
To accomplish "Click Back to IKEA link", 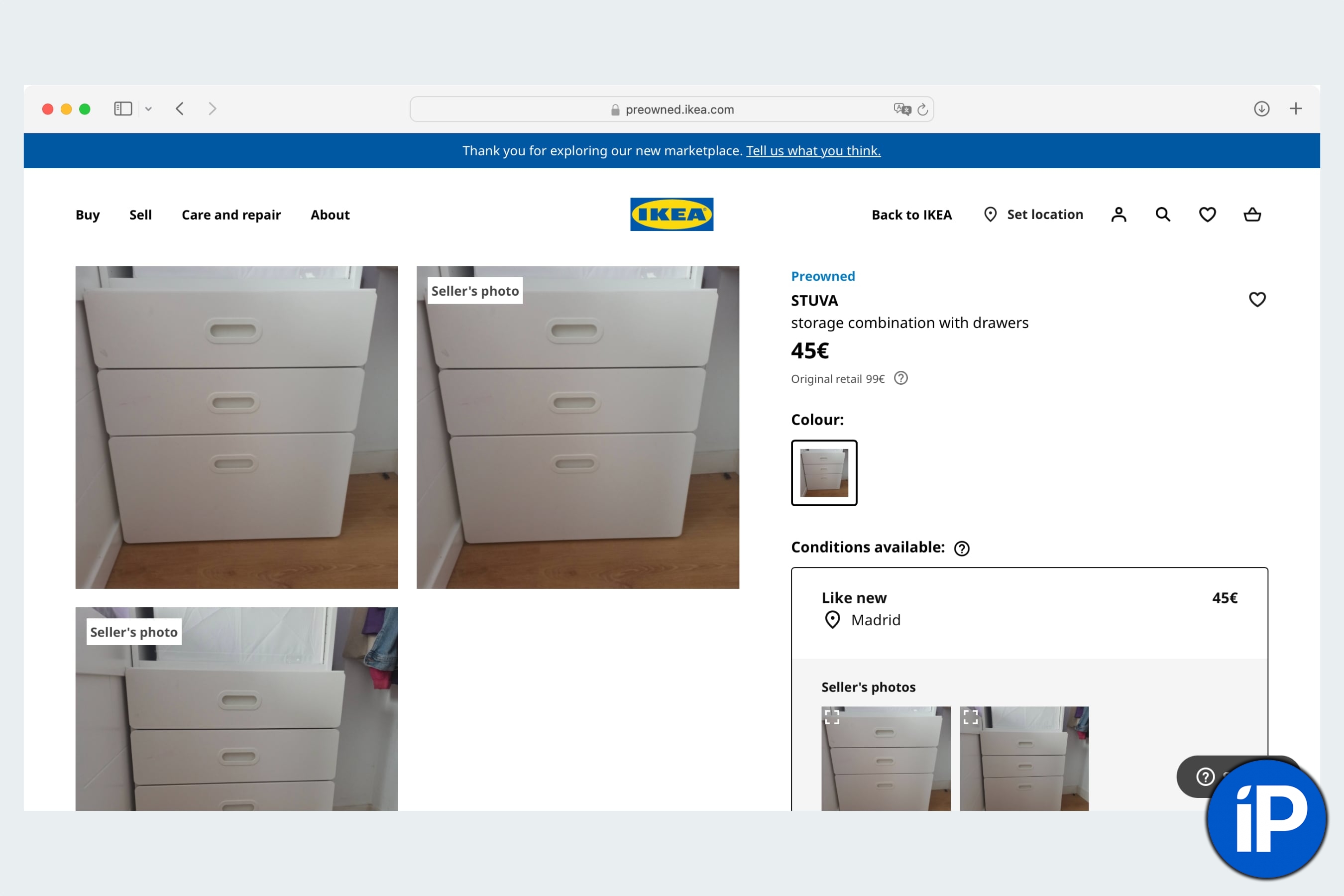I will coord(911,215).
